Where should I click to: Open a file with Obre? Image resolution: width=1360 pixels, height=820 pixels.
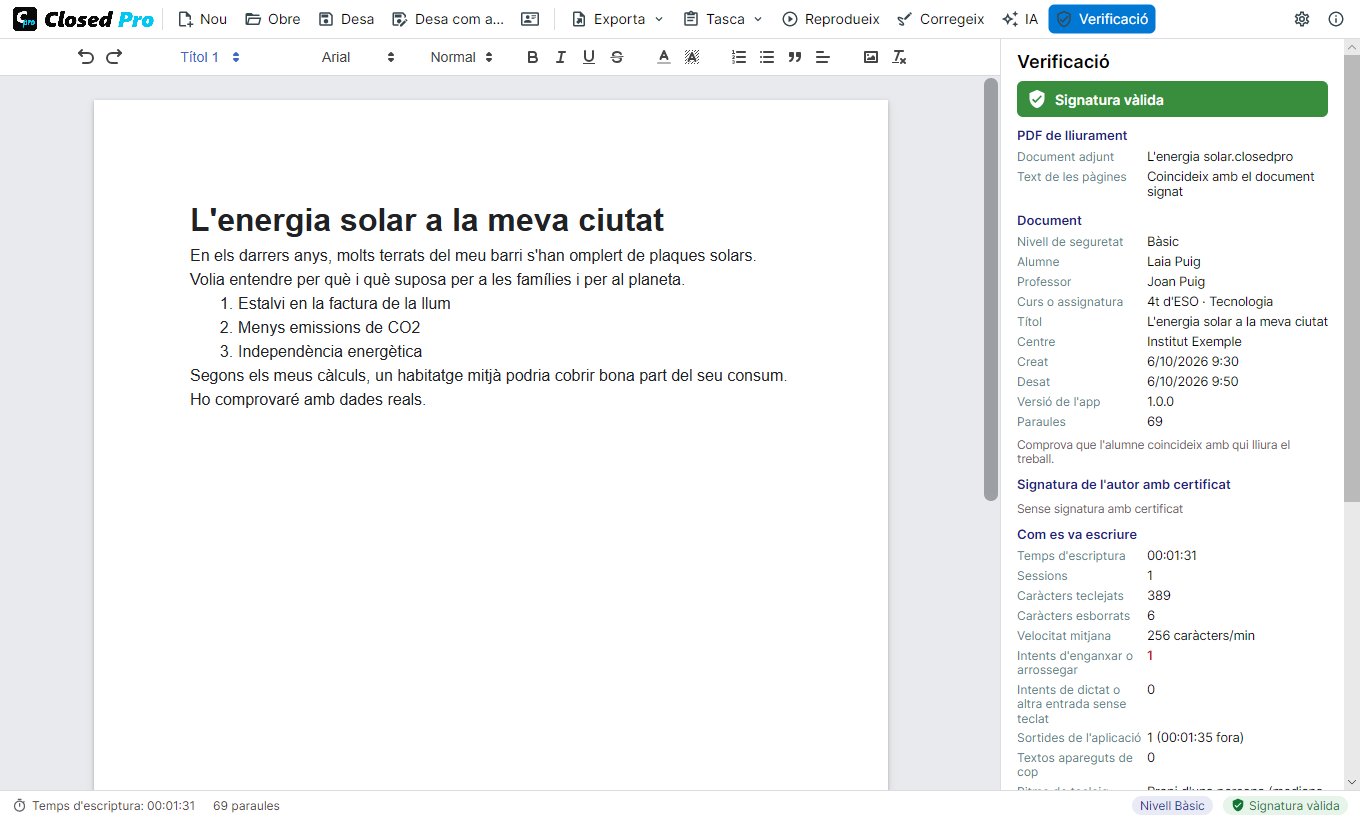coord(272,19)
